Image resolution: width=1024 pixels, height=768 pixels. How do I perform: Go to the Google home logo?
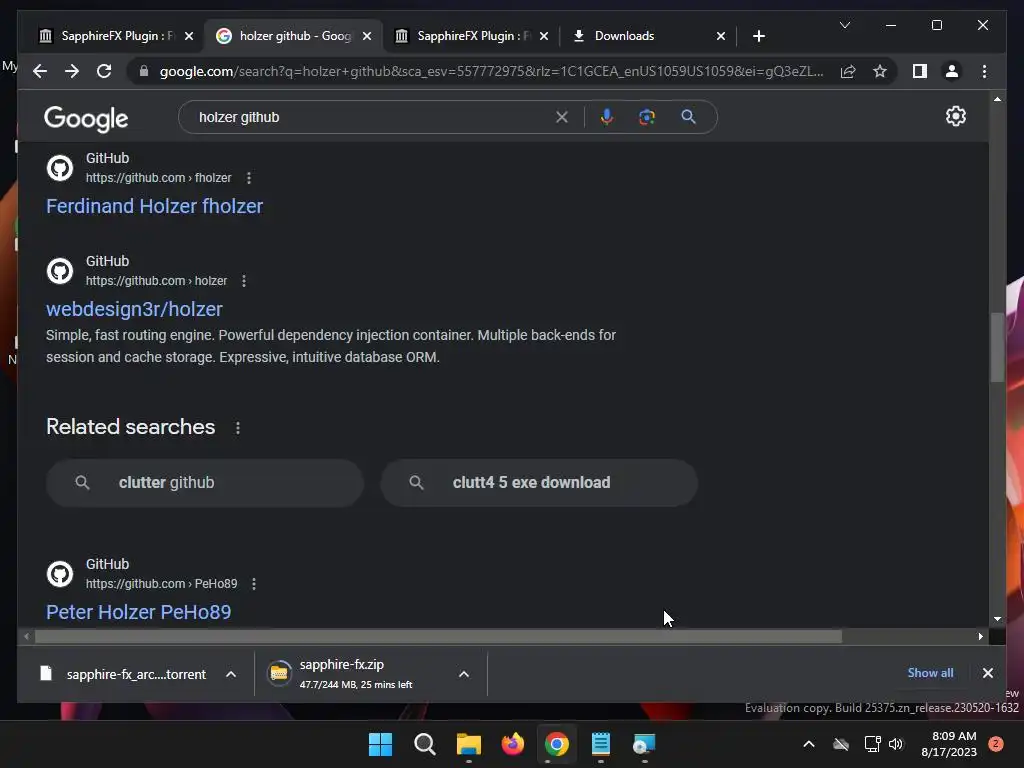[x=86, y=119]
